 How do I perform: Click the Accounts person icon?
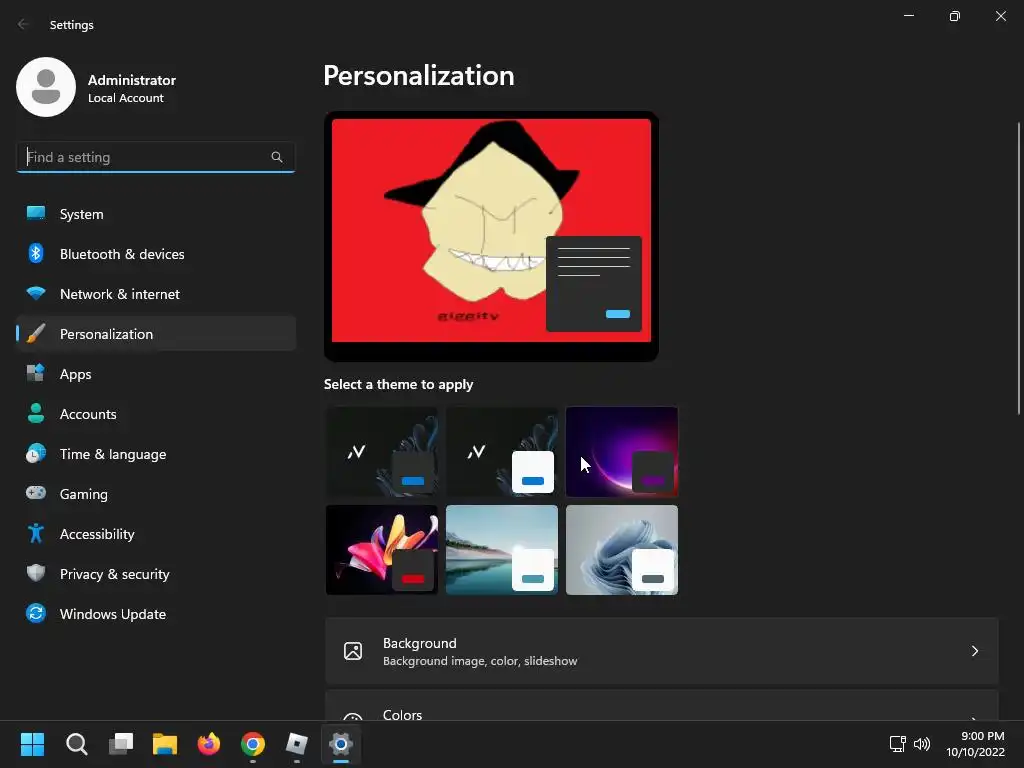click(x=36, y=413)
